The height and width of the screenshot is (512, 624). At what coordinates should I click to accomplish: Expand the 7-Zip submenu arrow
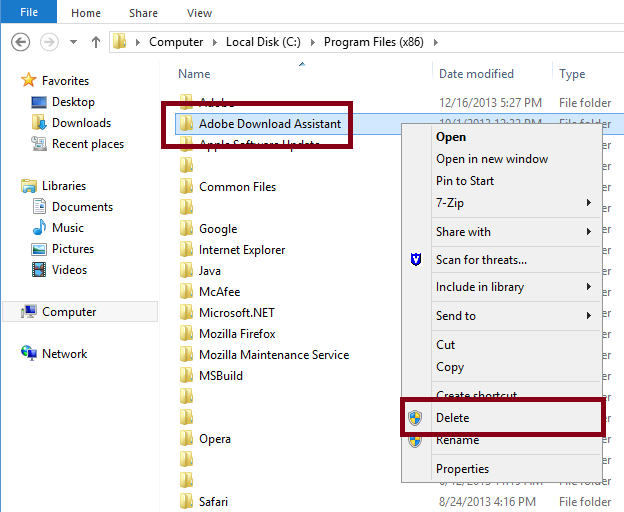point(589,202)
